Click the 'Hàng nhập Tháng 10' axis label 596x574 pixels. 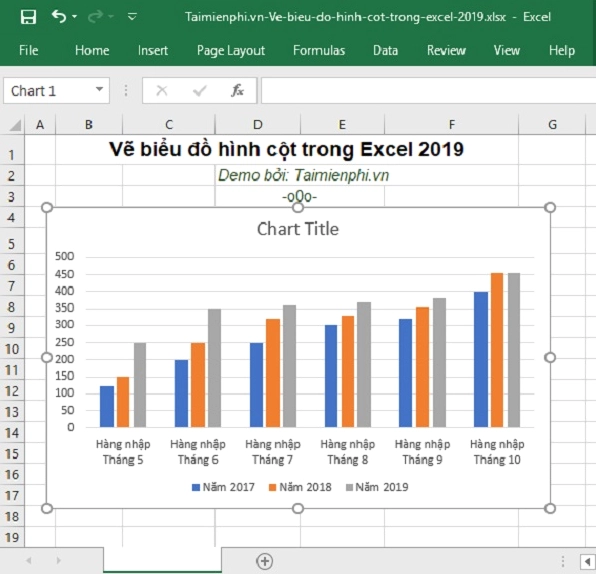pos(497,452)
